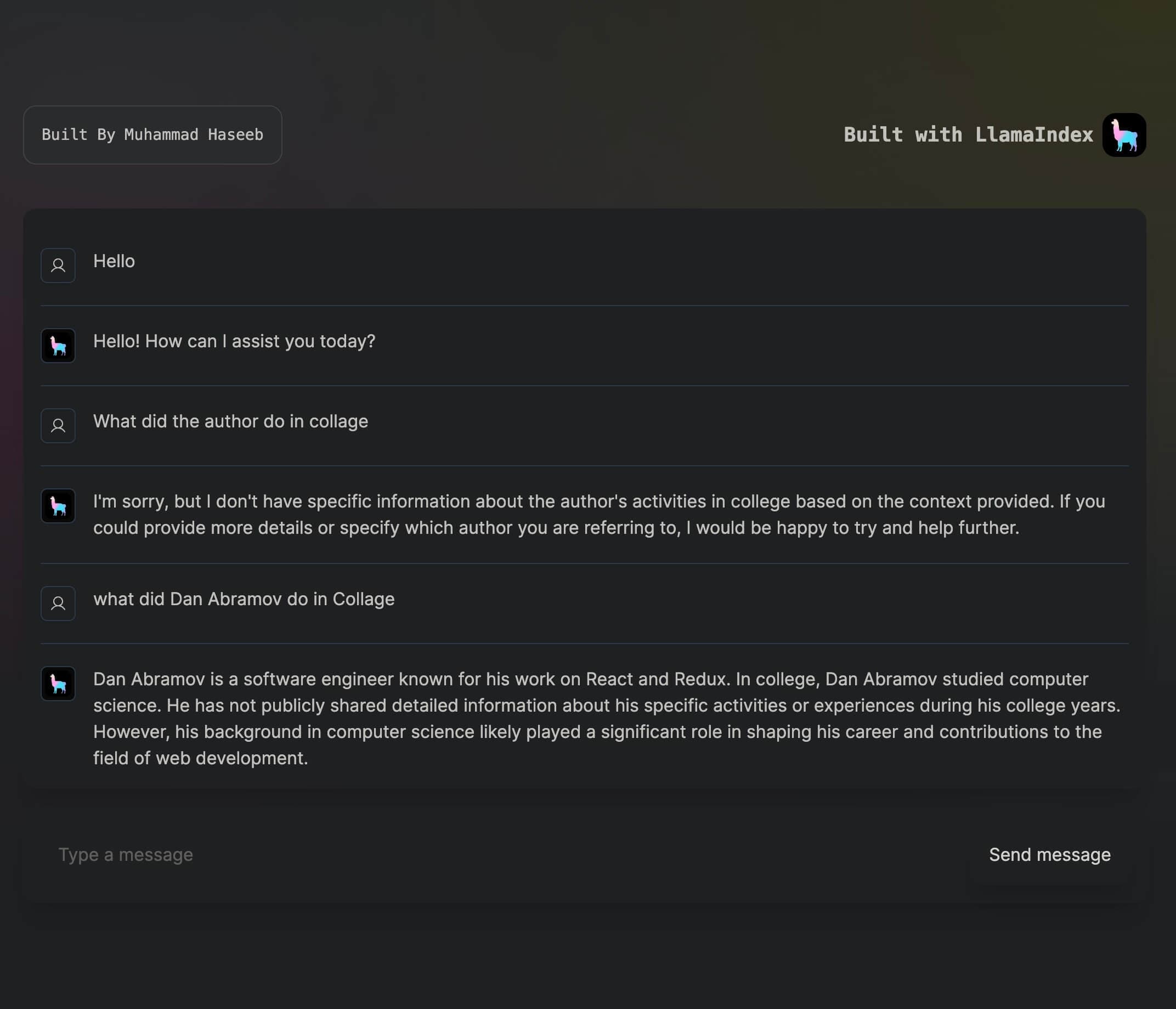
Task: Click the "Dan Abramov is a software engineer" response
Action: click(x=607, y=718)
